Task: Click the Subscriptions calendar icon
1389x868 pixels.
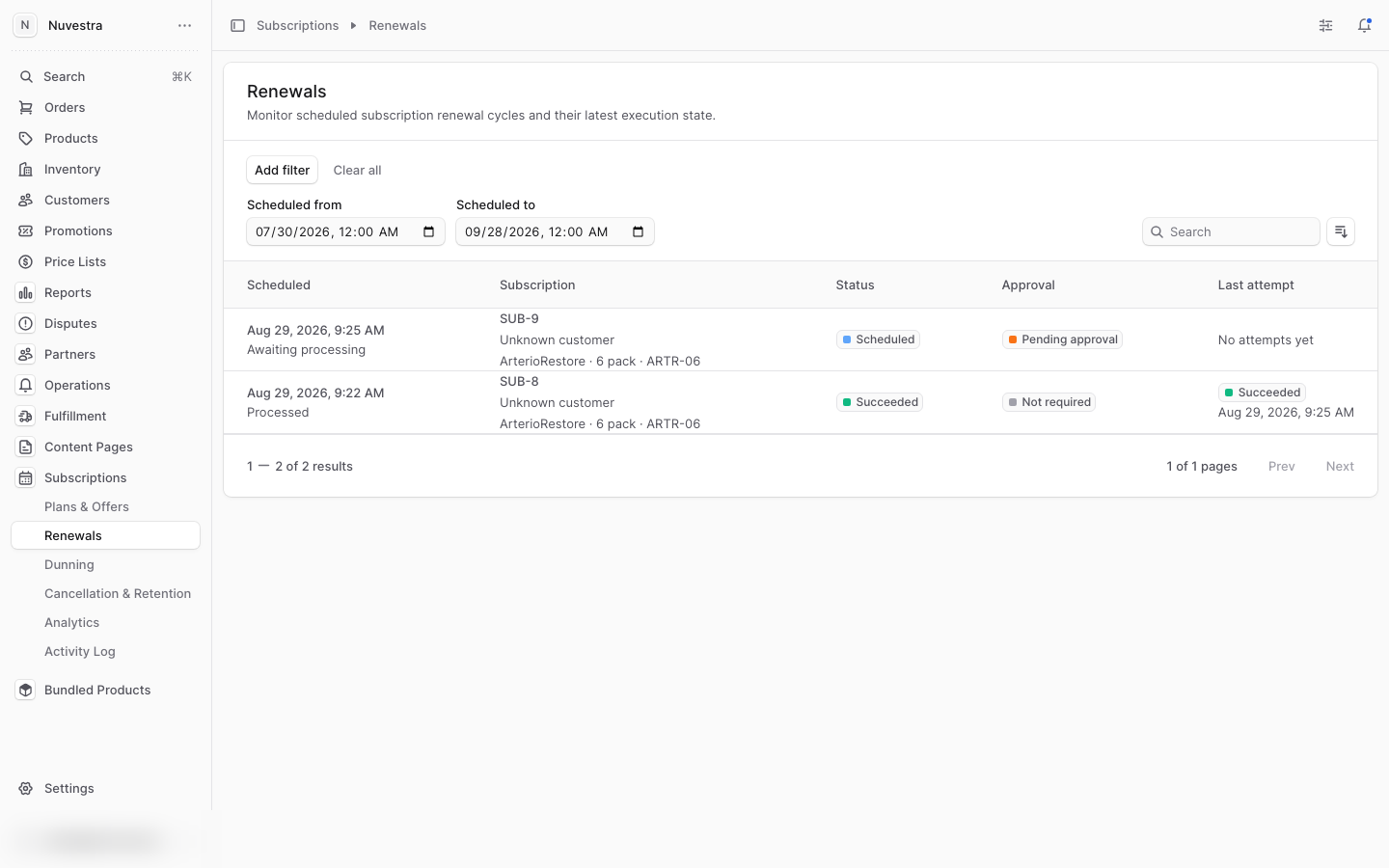Action: (26, 477)
